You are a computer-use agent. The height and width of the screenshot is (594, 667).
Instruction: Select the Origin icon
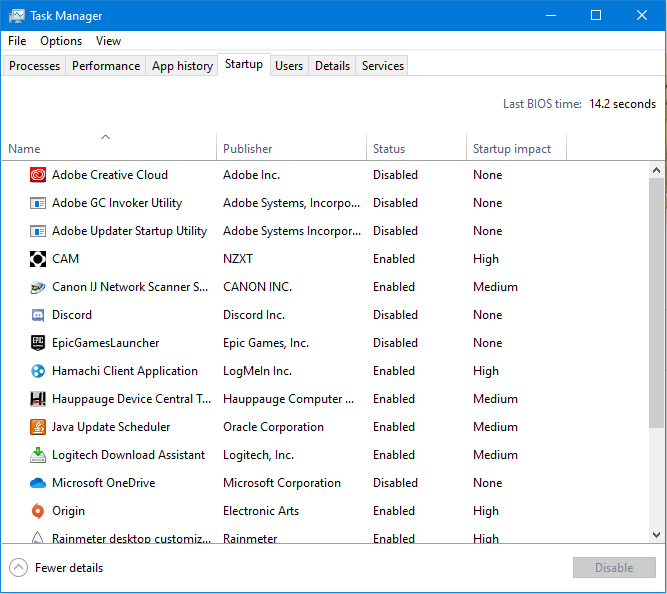pyautogui.click(x=38, y=511)
